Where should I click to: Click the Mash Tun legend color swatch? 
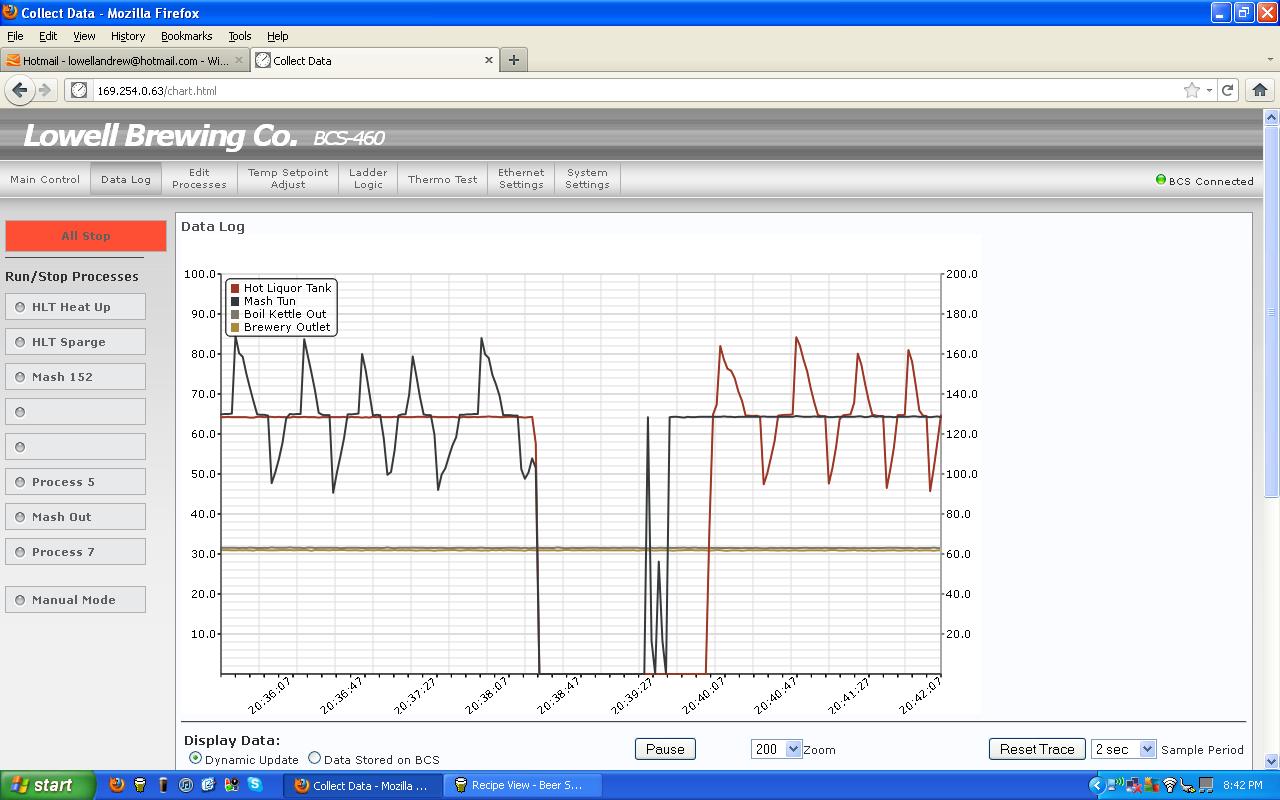coord(235,301)
